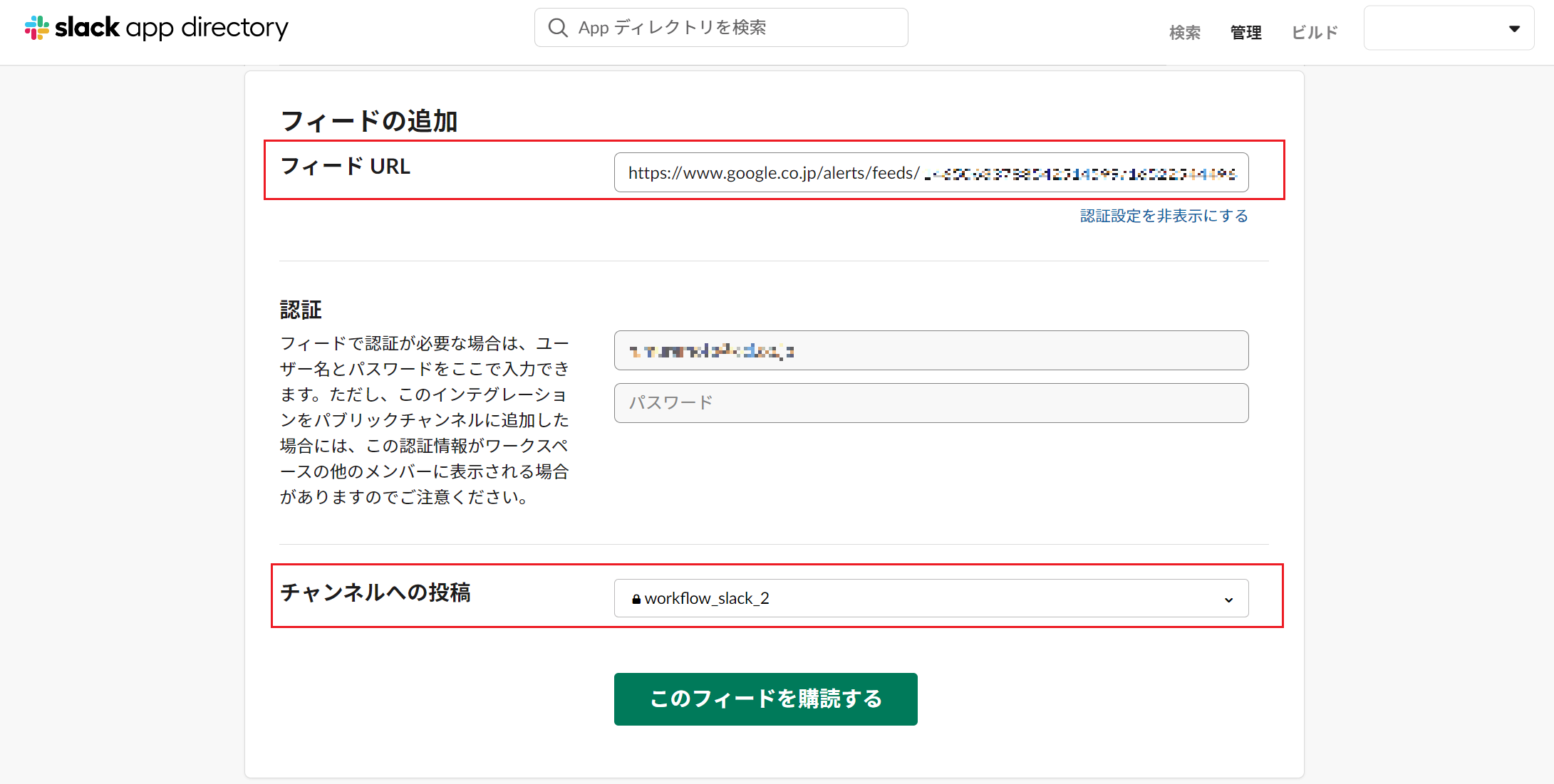Click the 認証設定を非表示にする link
Screen dimensions: 1554x784
[1164, 216]
